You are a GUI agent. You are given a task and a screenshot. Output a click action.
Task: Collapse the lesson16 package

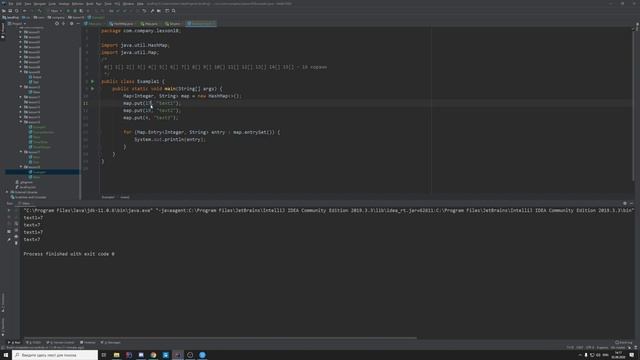click(21, 122)
